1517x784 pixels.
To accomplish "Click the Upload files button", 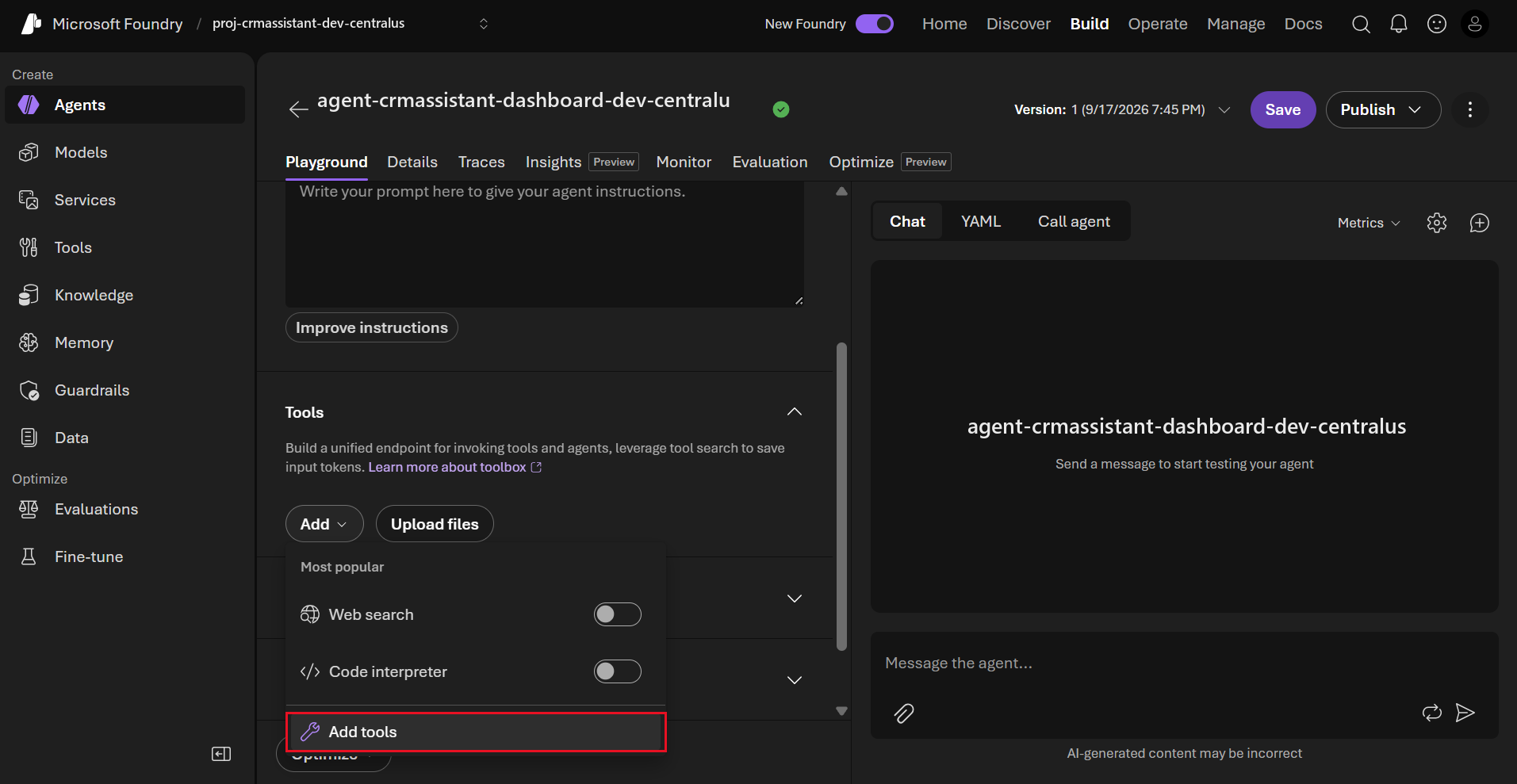I will [x=435, y=524].
